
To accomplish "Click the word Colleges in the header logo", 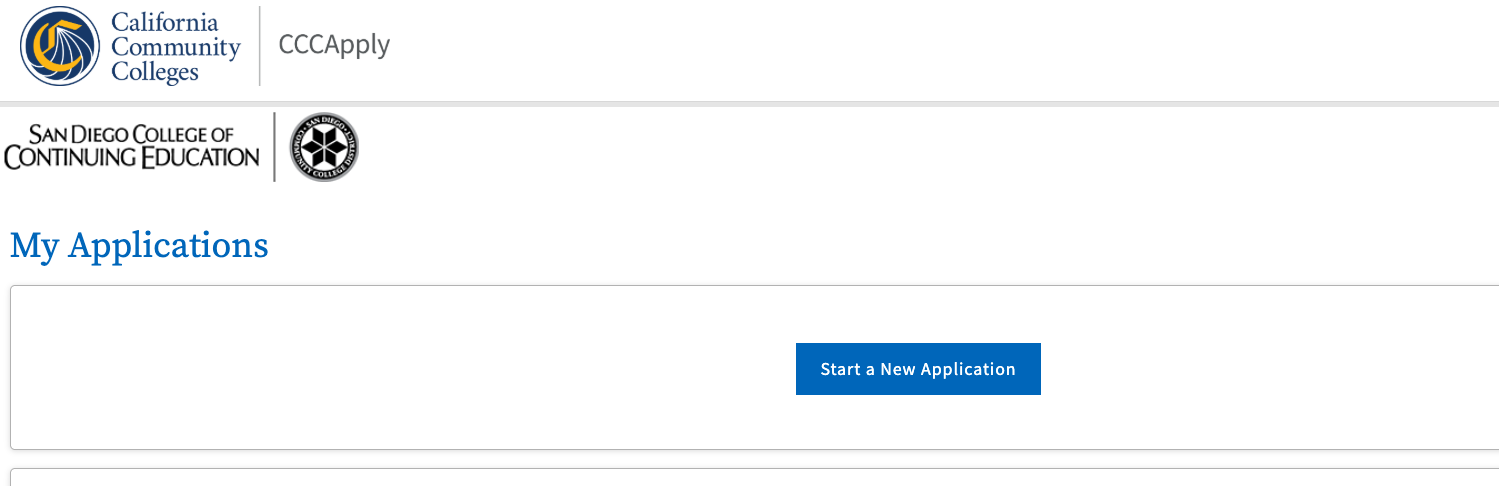I will click(x=155, y=72).
